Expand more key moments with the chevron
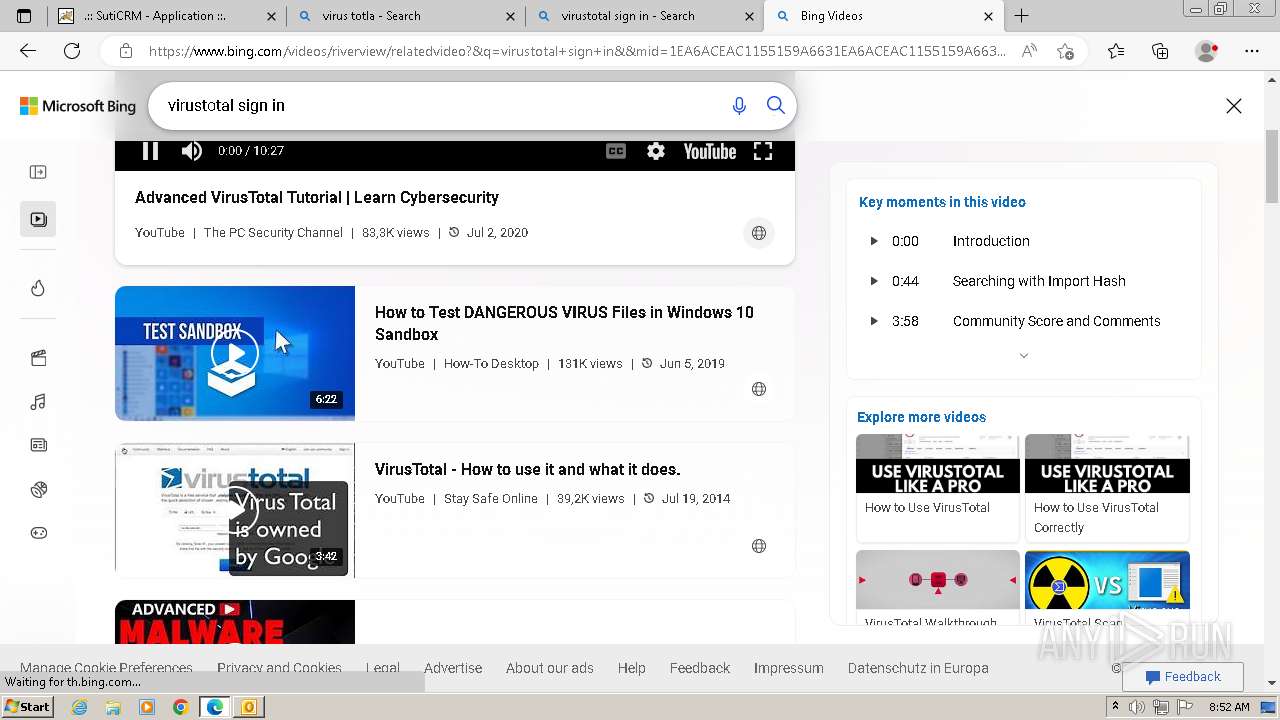 coord(1023,355)
